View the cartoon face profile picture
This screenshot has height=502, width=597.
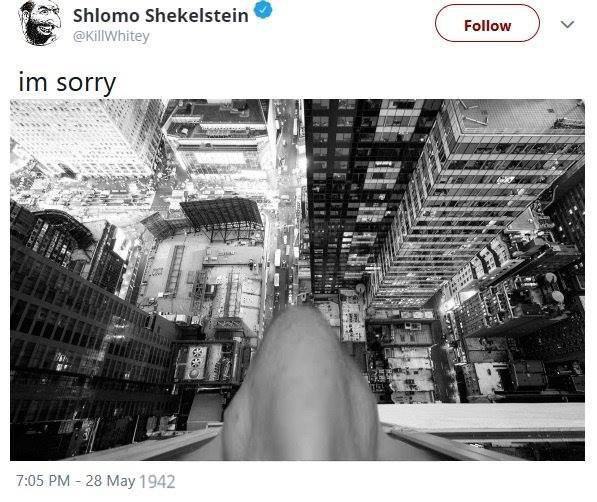point(40,23)
